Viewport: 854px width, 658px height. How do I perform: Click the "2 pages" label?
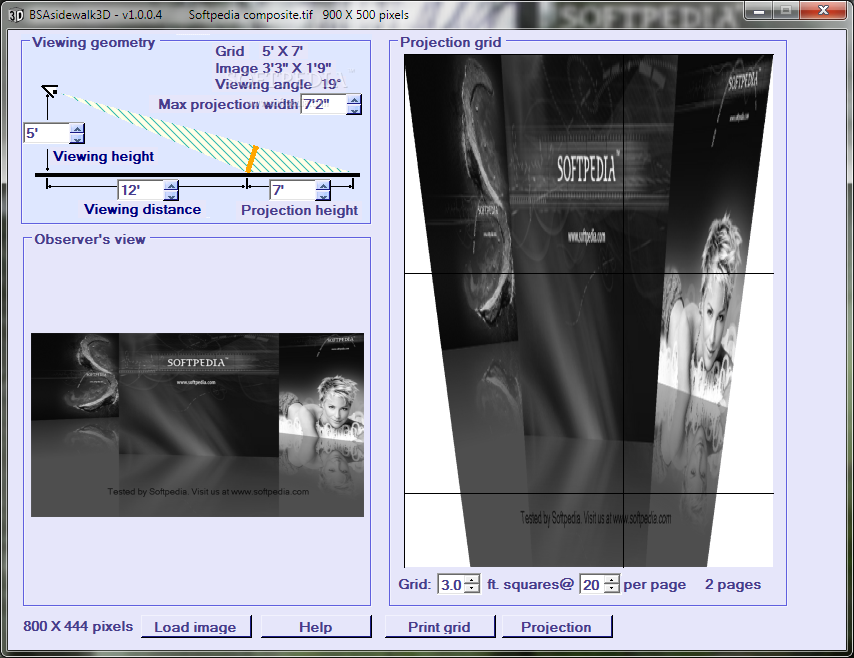[x=733, y=584]
